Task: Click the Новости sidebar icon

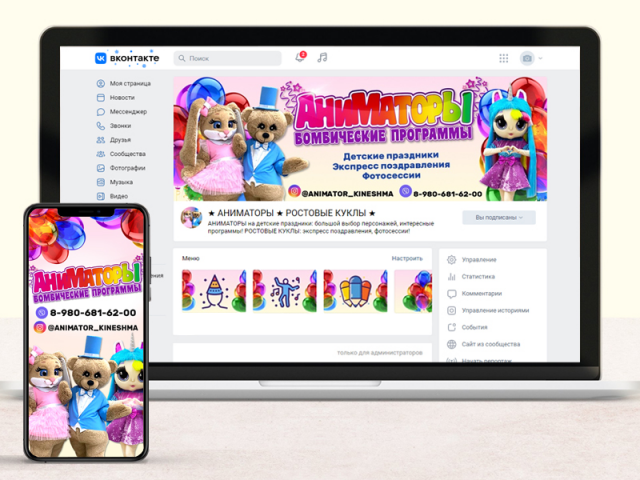Action: [x=100, y=98]
